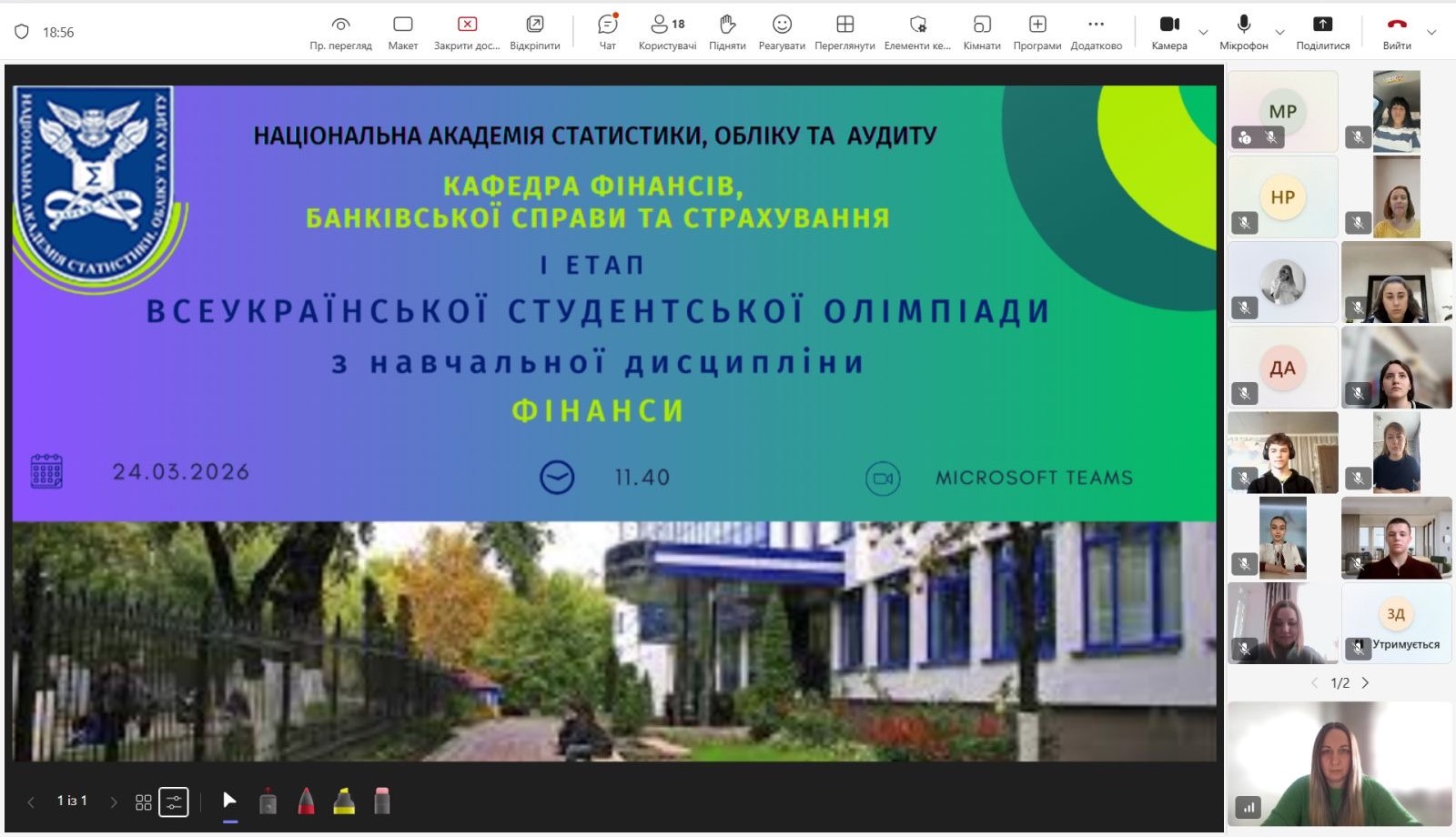Image resolution: width=1456 pixels, height=837 pixels.
Task: Open the Переглянути view menu
Action: [844, 32]
